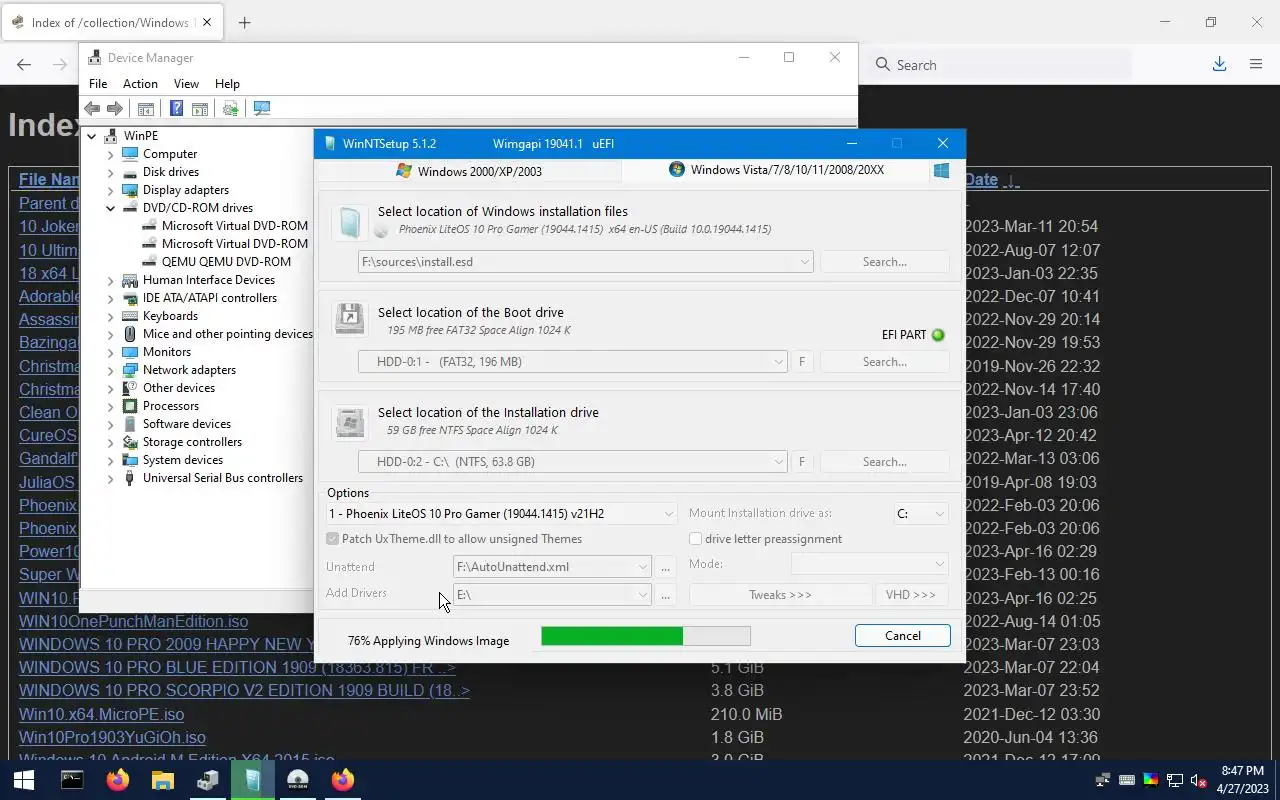Open the browser hamburger menu
This screenshot has width=1280, height=800.
click(1256, 64)
